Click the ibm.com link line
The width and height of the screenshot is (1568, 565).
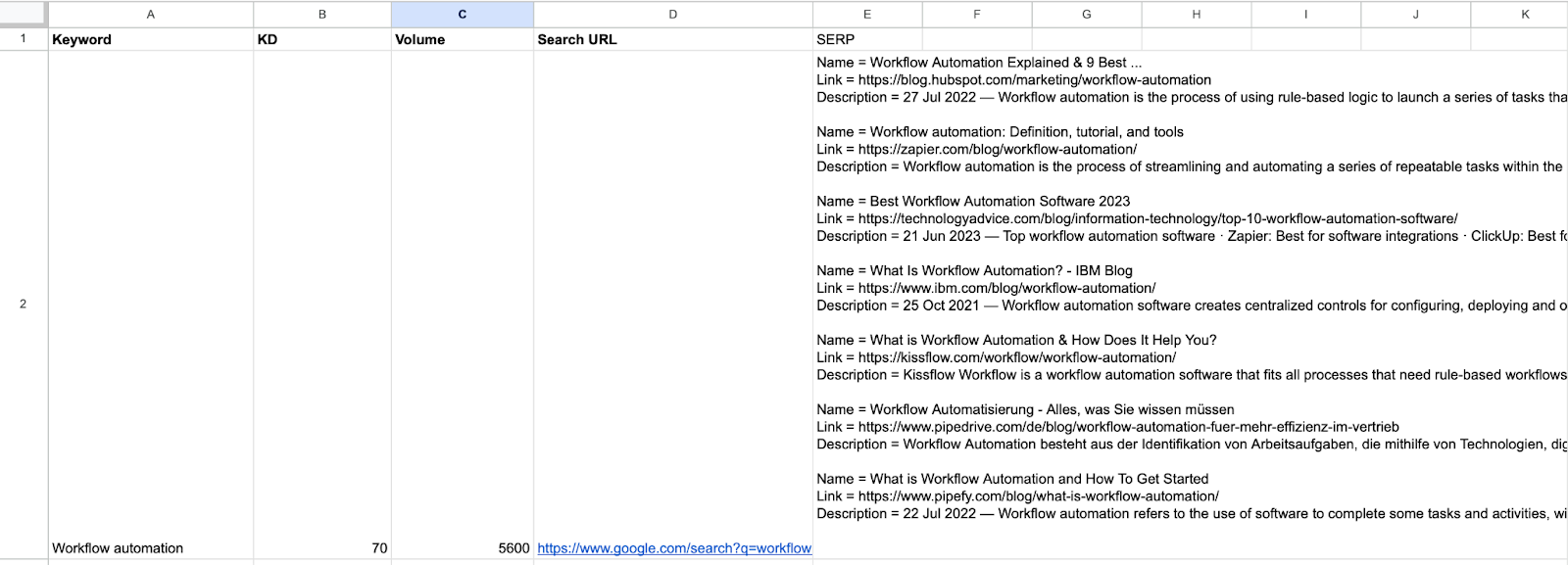pos(986,289)
